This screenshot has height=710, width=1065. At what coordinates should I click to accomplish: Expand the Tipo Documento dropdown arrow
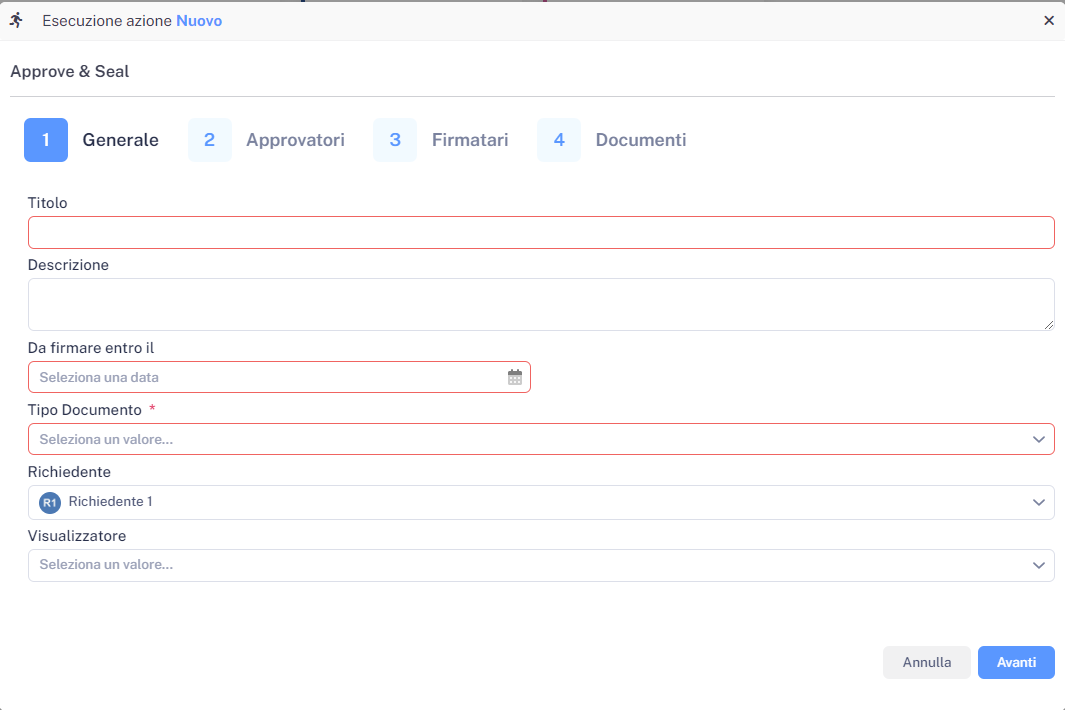click(x=1038, y=439)
